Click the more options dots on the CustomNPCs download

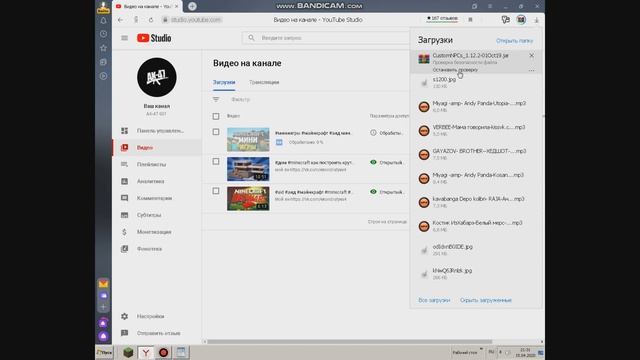pyautogui.click(x=531, y=71)
